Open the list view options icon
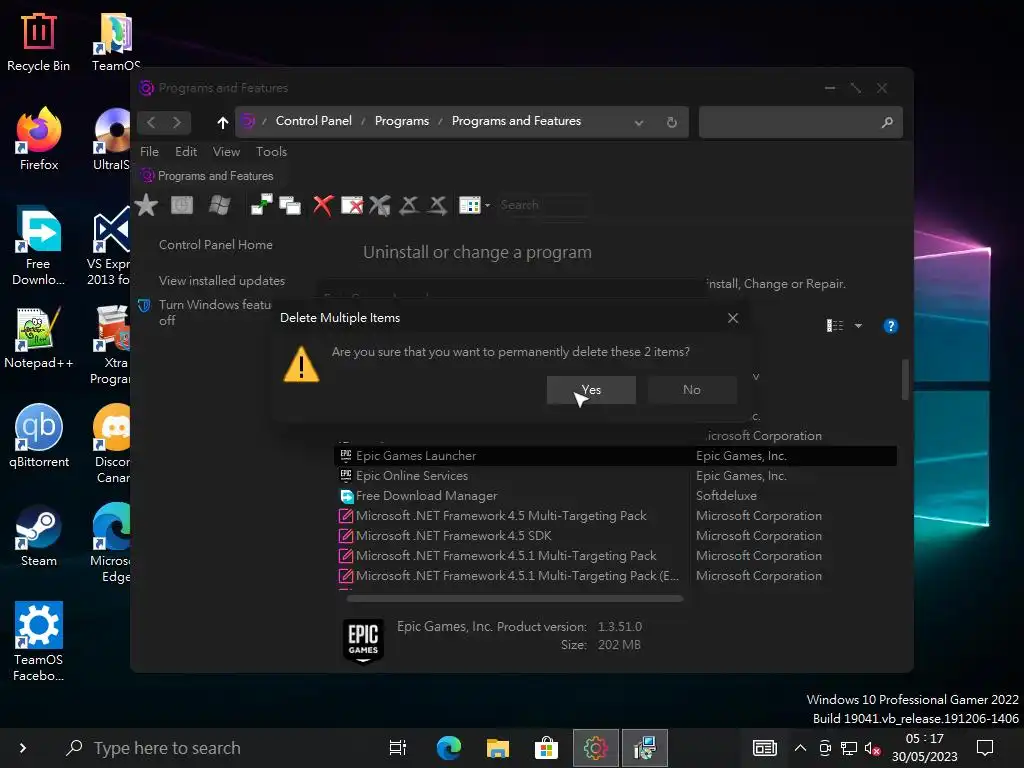The image size is (1024, 768). 835,326
